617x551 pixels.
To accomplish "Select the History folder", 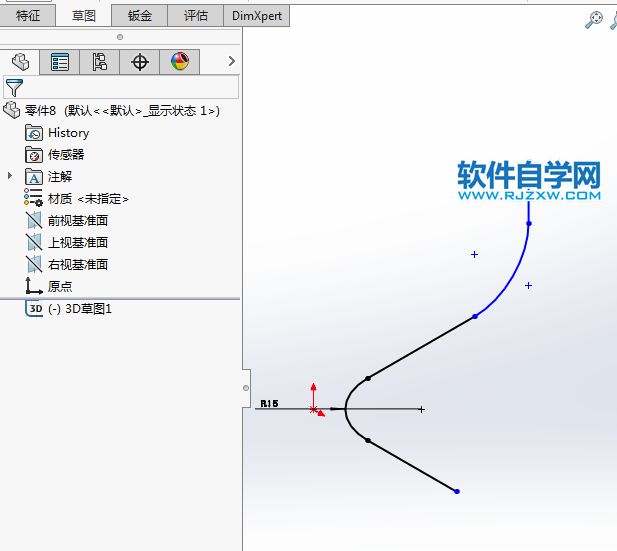I will coord(68,133).
